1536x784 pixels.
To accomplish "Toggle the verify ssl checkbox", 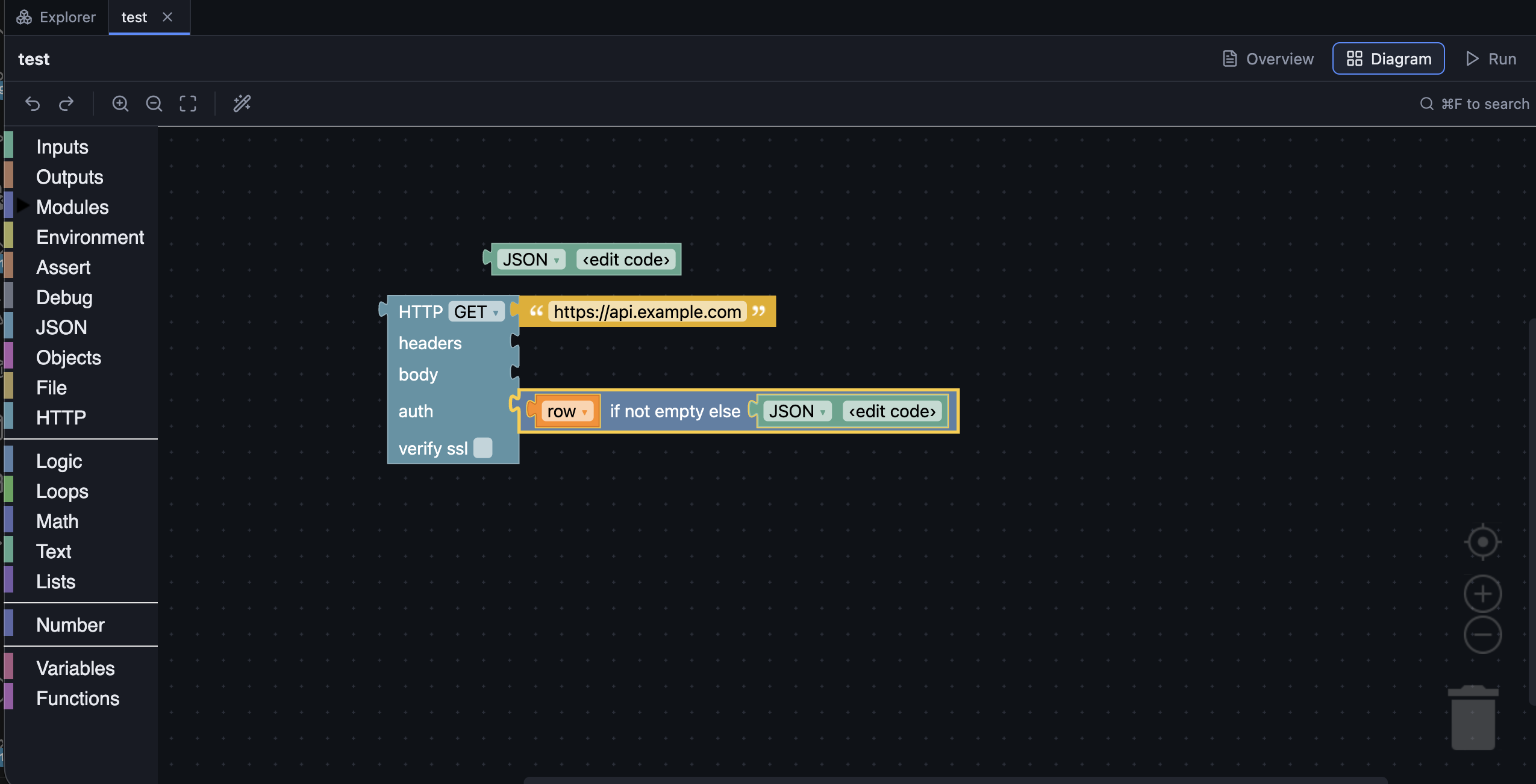I will 483,448.
